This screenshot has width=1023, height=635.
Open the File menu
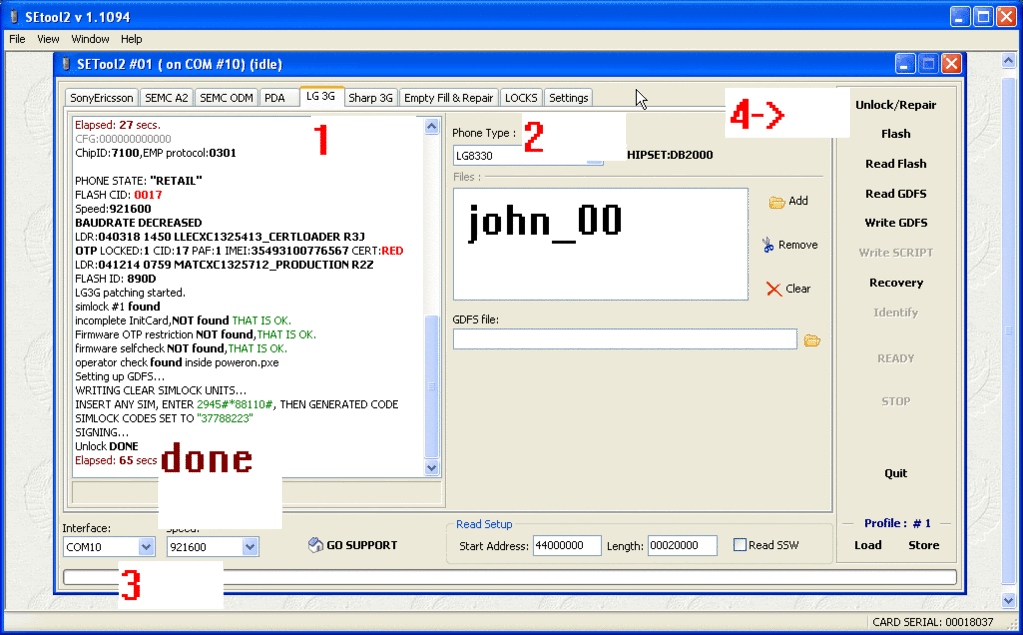click(17, 39)
